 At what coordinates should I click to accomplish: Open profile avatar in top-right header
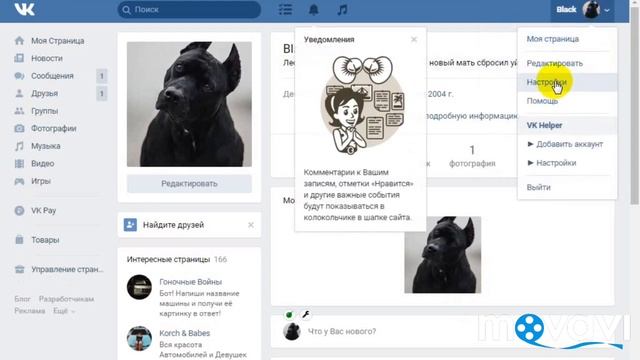coord(591,9)
